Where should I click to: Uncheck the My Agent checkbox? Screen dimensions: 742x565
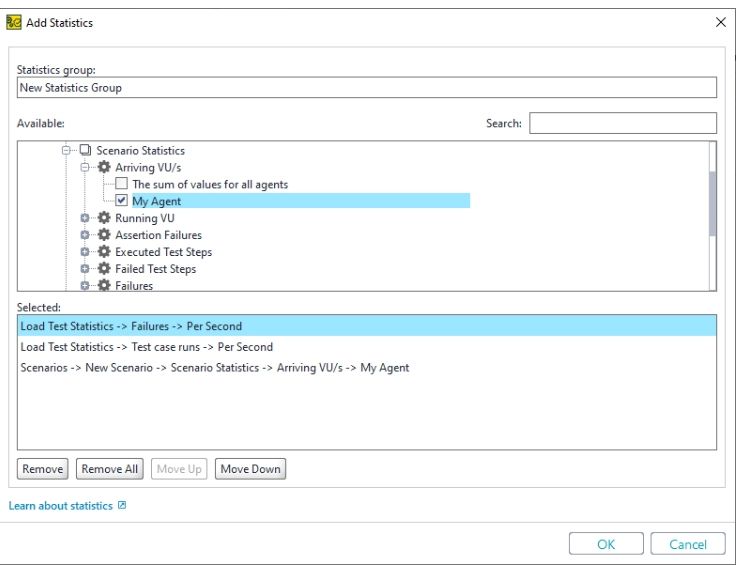coord(122,200)
